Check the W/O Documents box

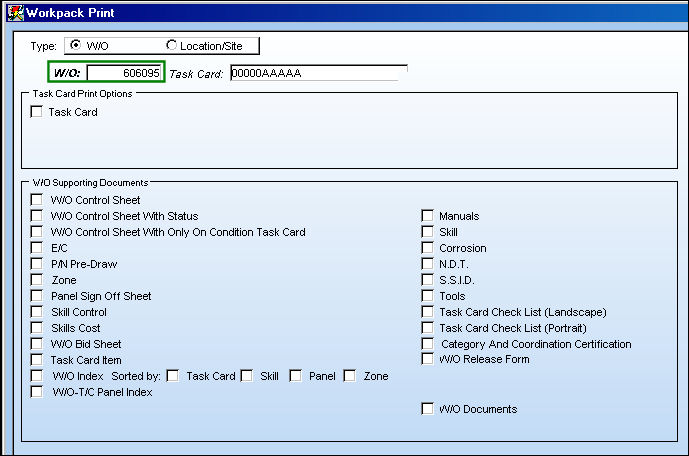coord(427,409)
